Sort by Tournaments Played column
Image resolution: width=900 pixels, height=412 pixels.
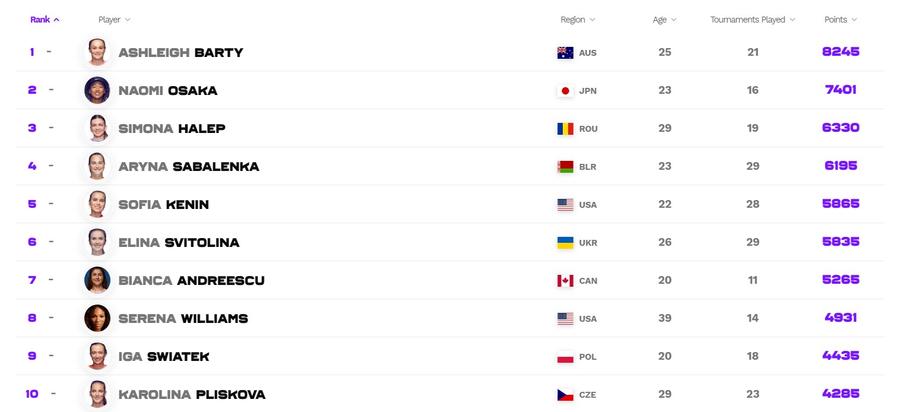tap(752, 20)
